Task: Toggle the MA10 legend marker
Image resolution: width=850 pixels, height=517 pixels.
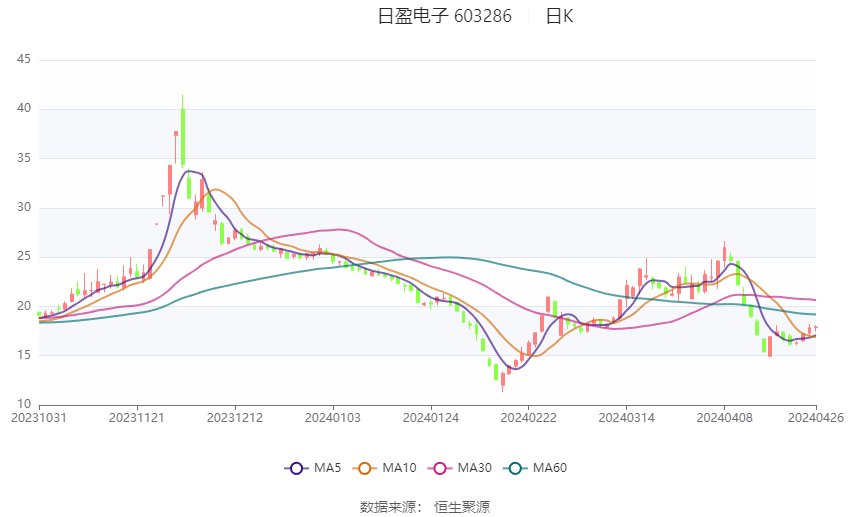Action: coord(384,468)
